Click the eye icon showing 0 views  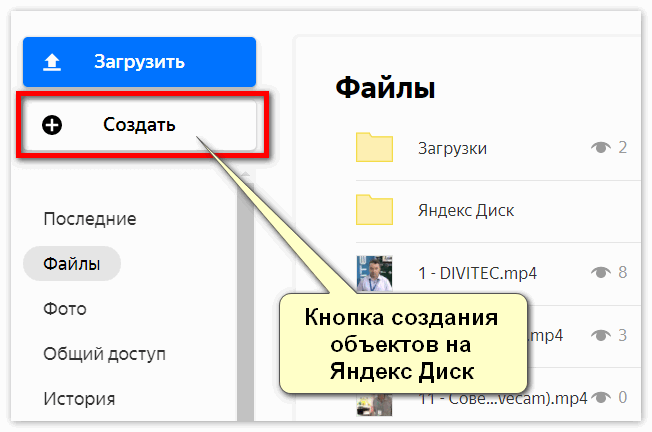601,397
